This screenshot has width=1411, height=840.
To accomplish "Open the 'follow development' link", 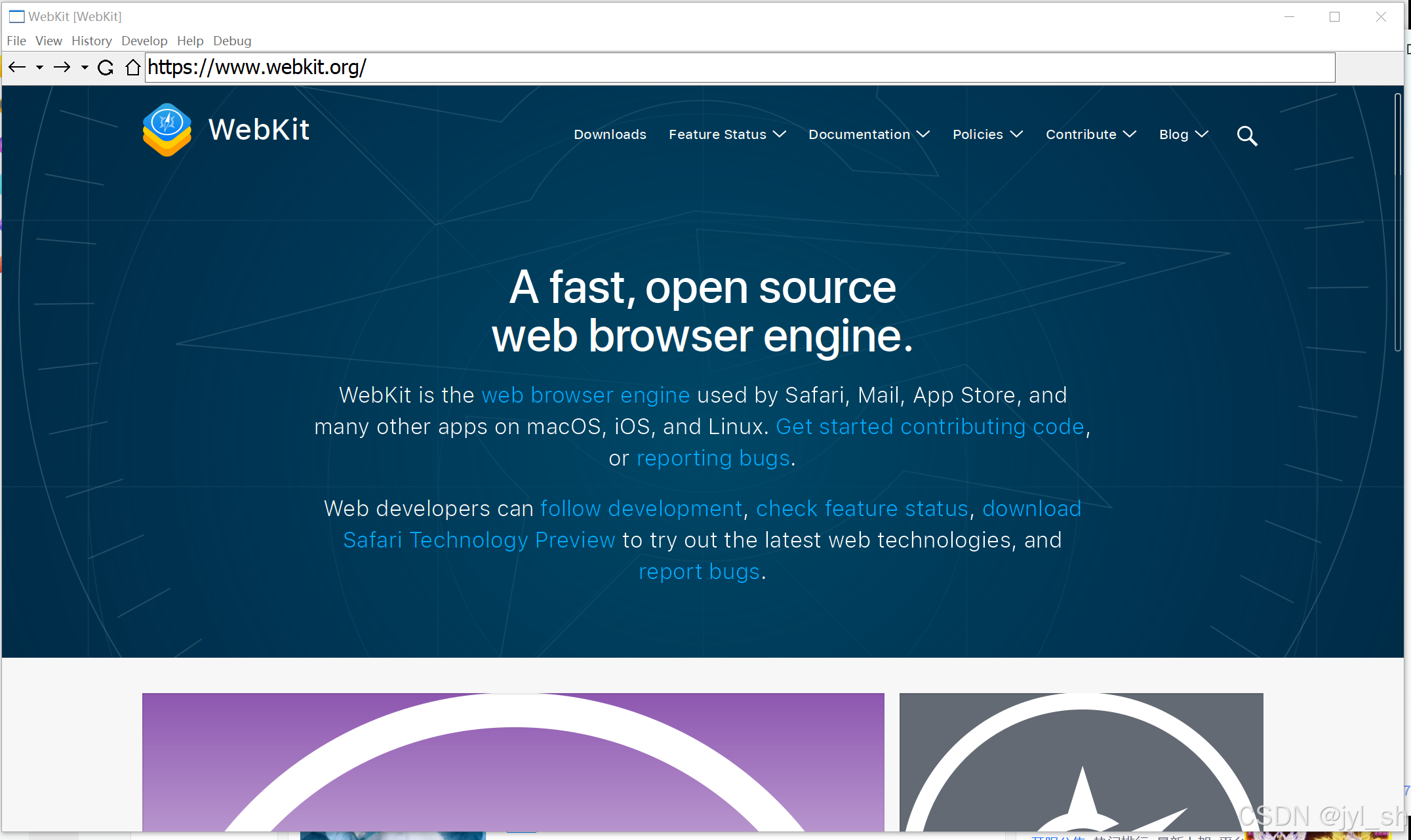I will 641,508.
